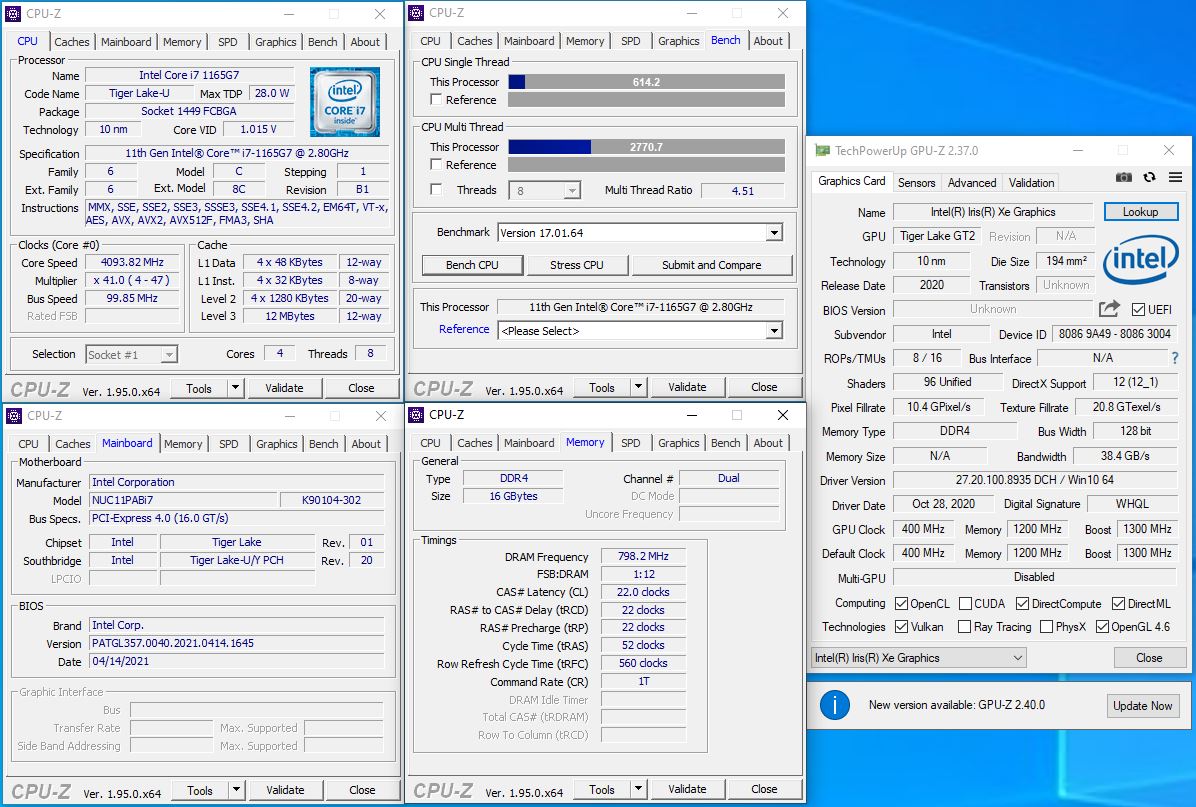
Task: Click Bench CPU button
Action: [472, 265]
